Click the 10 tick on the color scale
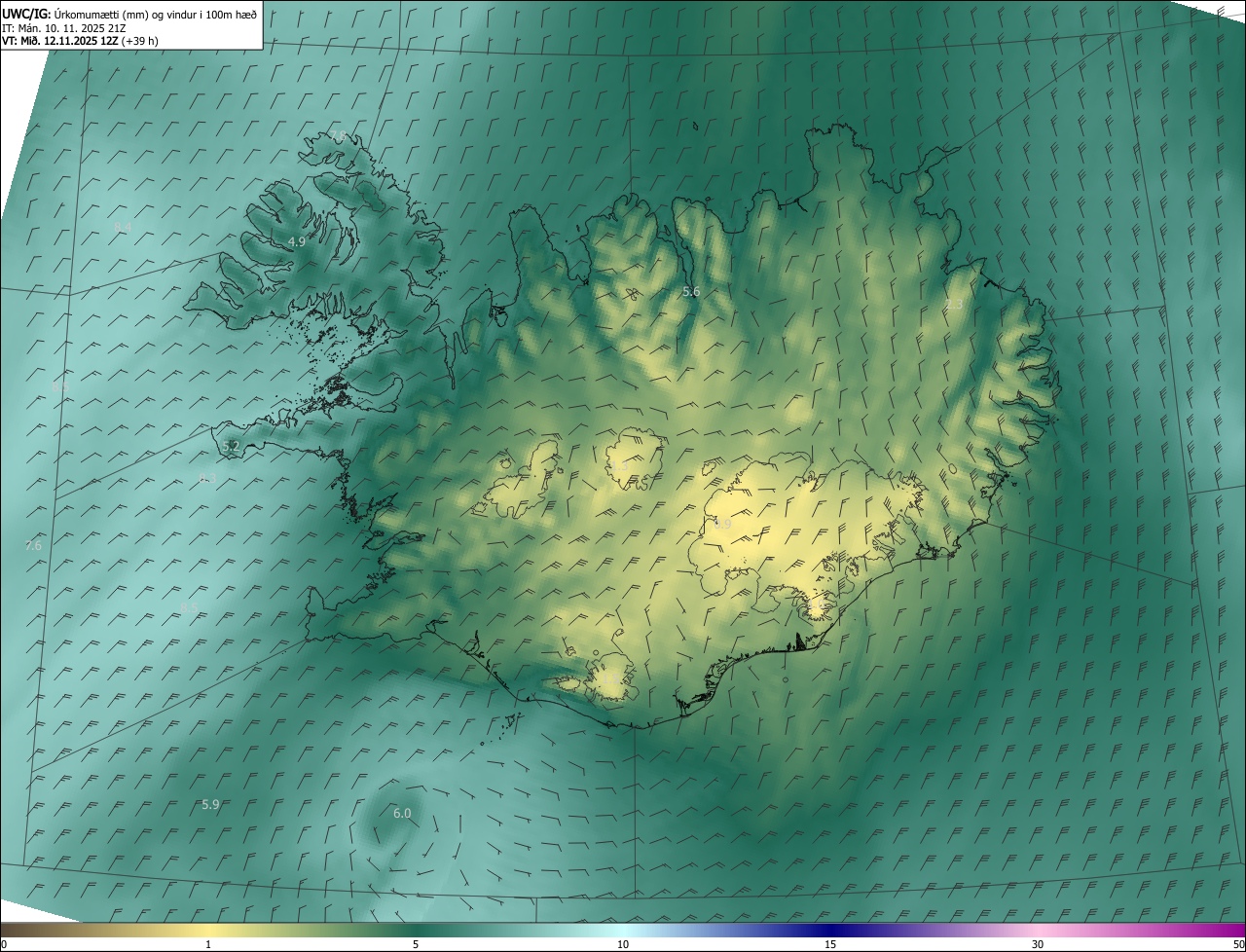Viewport: 1246px width, 952px height. tap(623, 944)
